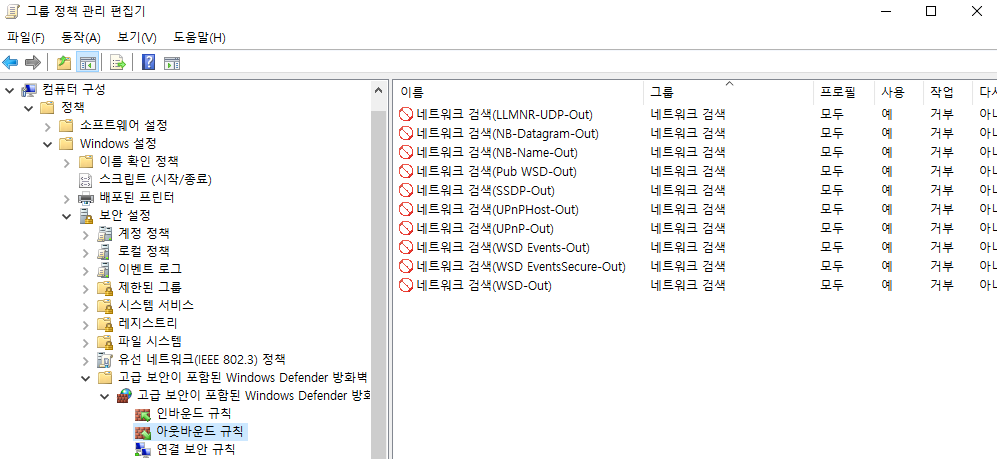The height and width of the screenshot is (459, 997).
Task: Click the block icon of Pub WSD-Out rule
Action: tap(406, 172)
